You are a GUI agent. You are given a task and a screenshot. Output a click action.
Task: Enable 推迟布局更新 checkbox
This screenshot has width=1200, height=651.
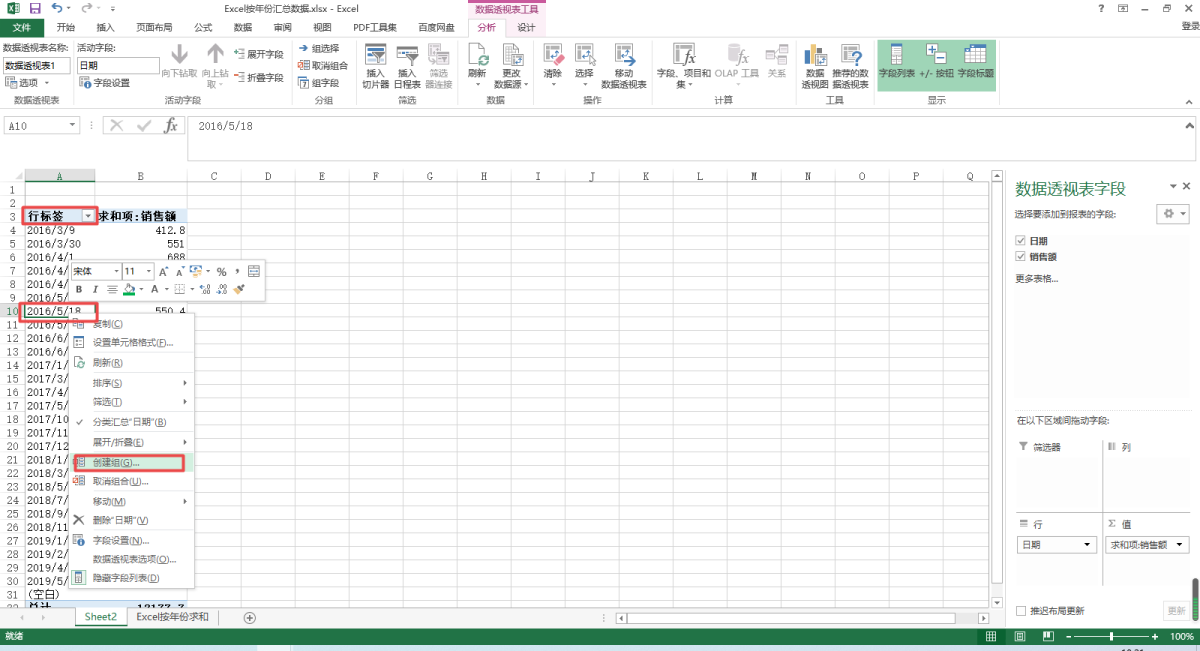pos(1021,611)
